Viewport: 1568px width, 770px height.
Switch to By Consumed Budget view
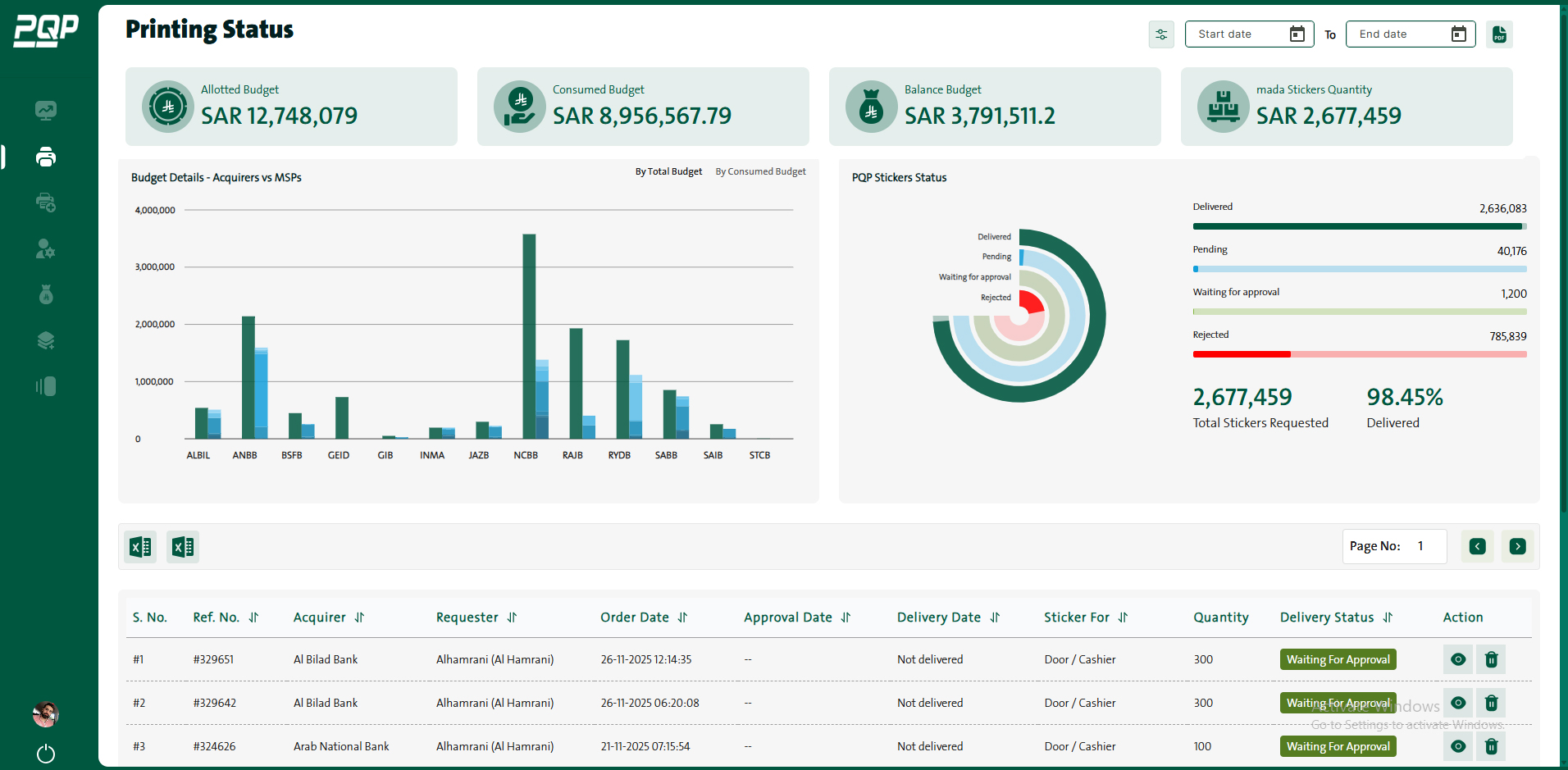tap(759, 171)
